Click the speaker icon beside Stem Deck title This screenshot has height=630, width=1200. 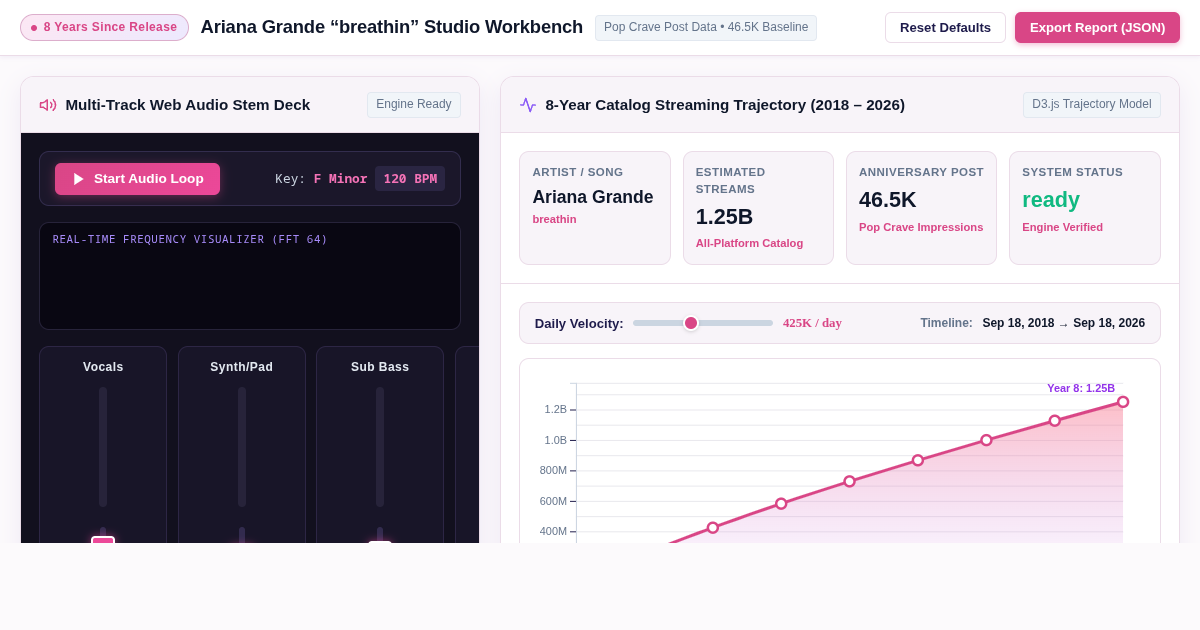coord(48,105)
